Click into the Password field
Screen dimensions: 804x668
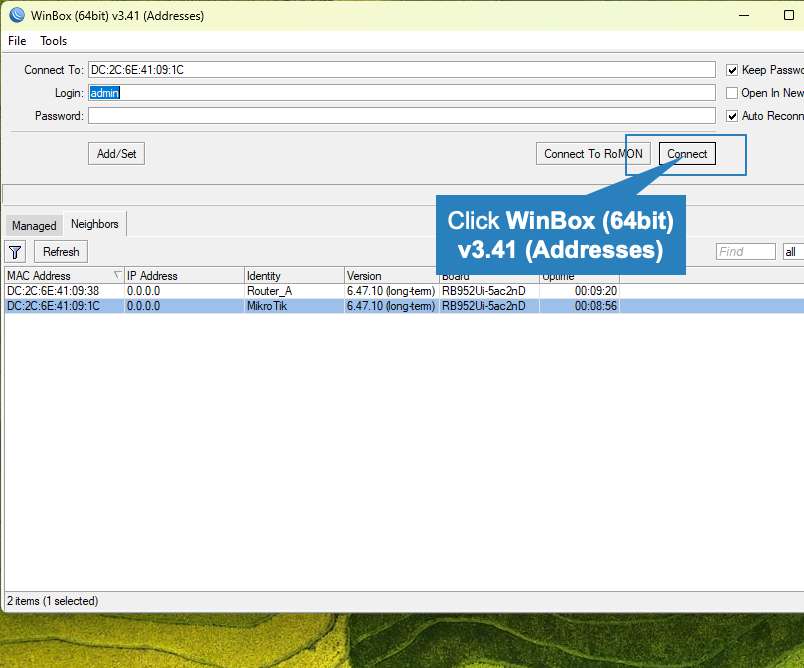[x=401, y=116]
